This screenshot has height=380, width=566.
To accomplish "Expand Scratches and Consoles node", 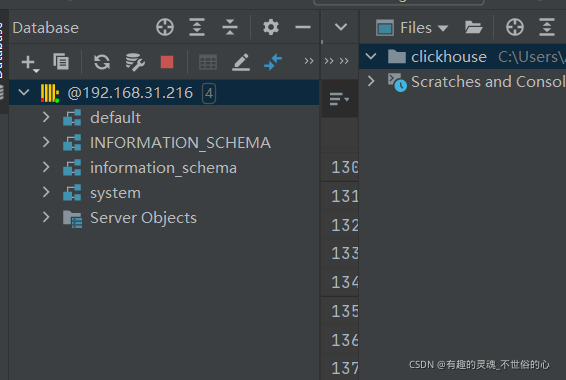I will pyautogui.click(x=371, y=81).
